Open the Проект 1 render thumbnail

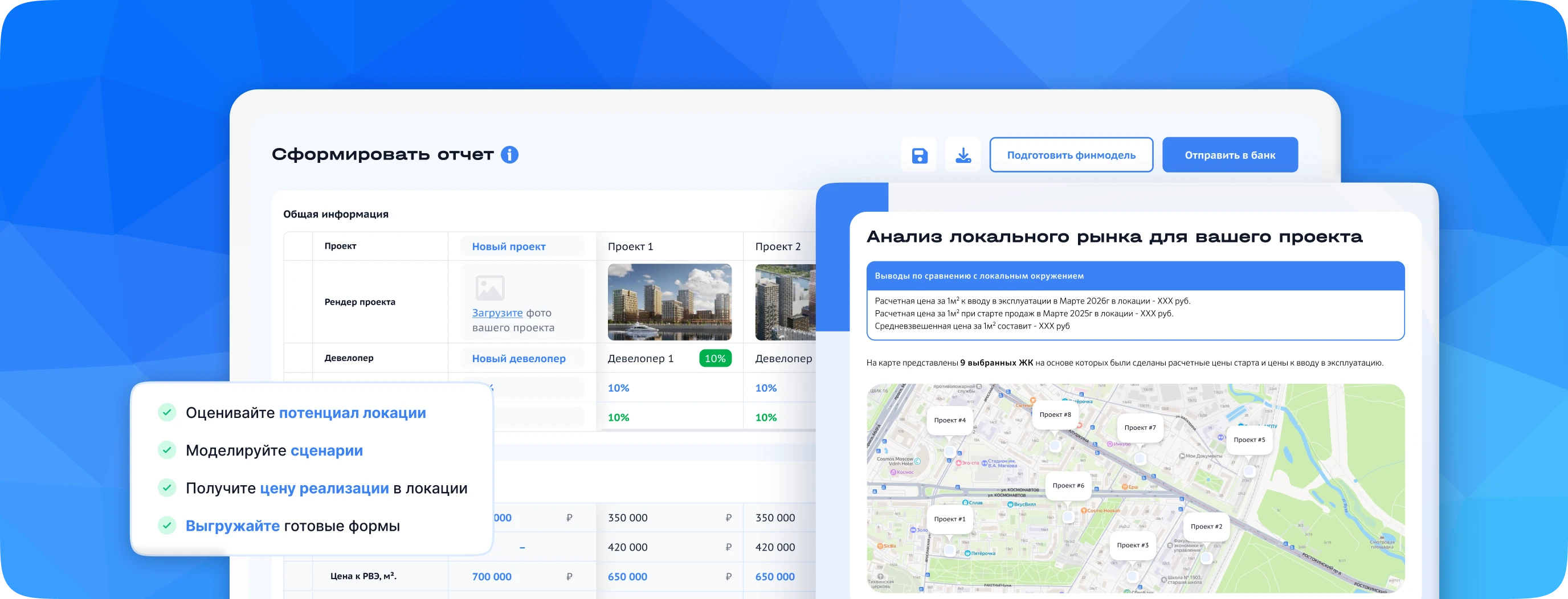[669, 302]
